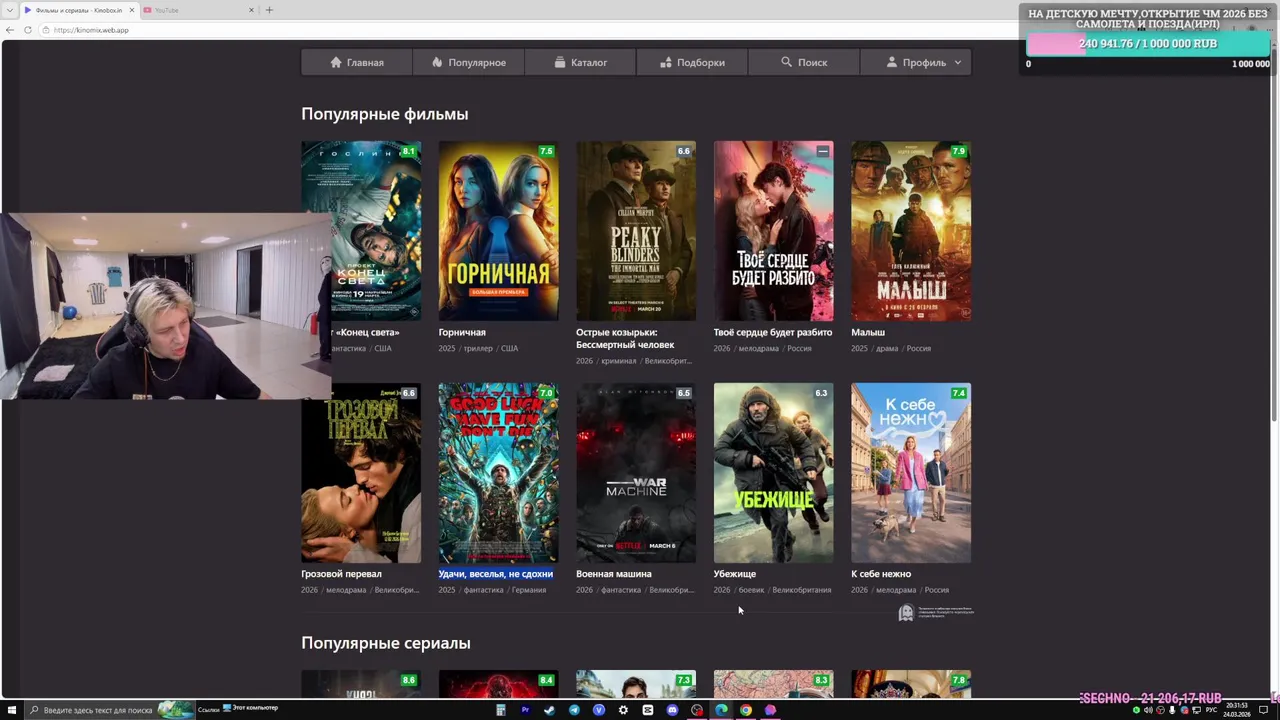Open the Грозовой перевал poster
Viewport: 1280px width, 720px height.
(x=361, y=473)
